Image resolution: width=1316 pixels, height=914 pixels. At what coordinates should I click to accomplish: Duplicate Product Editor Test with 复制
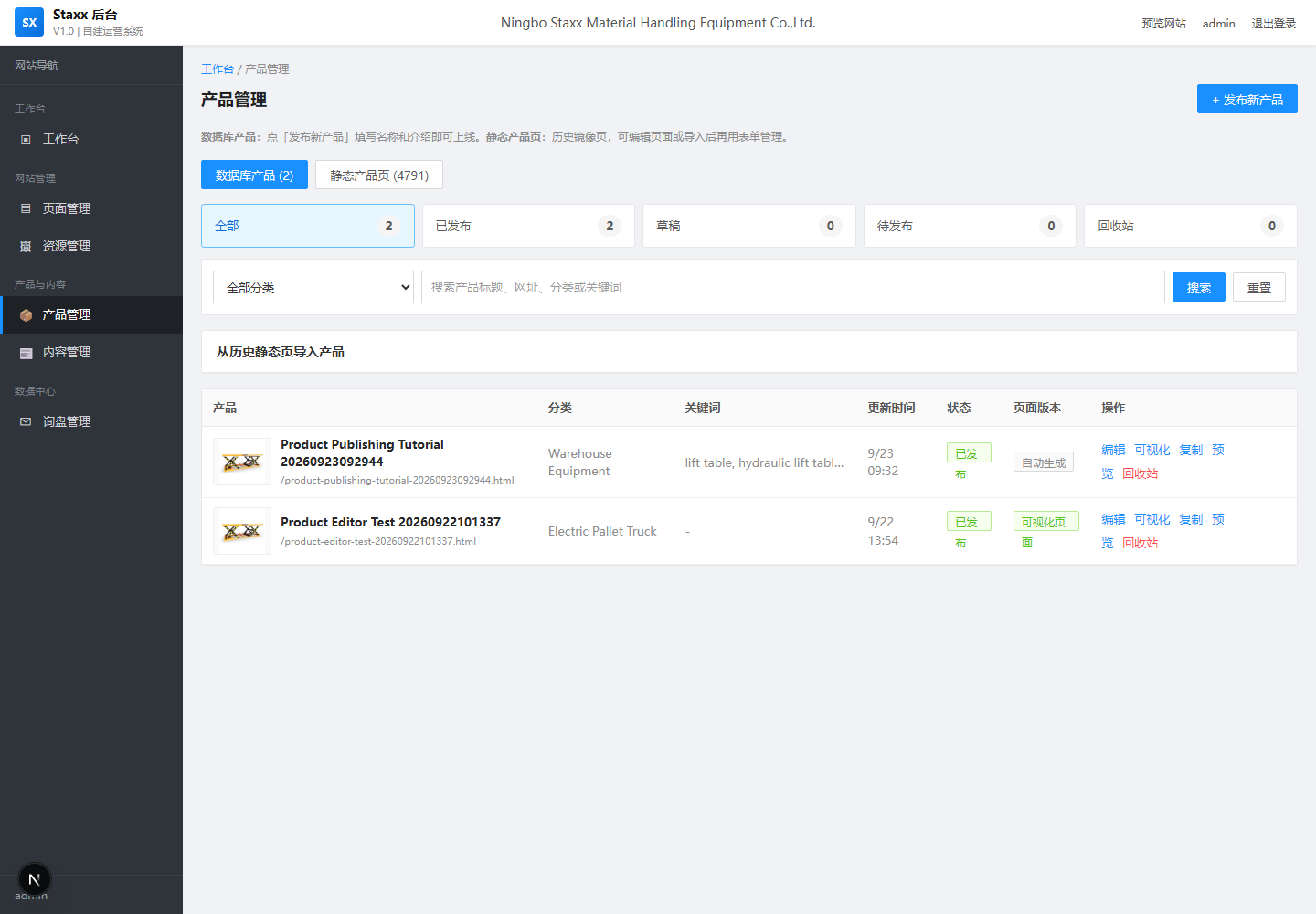click(x=1191, y=519)
